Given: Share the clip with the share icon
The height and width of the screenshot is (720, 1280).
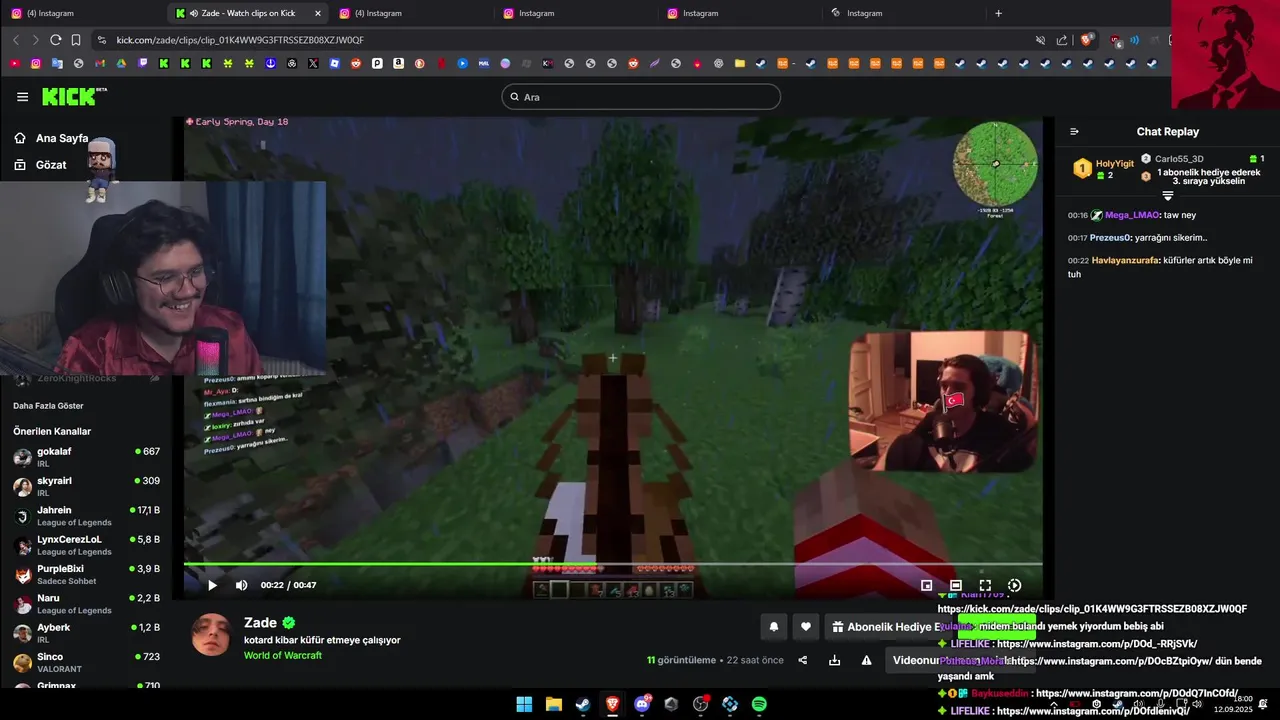Looking at the screenshot, I should coord(802,660).
